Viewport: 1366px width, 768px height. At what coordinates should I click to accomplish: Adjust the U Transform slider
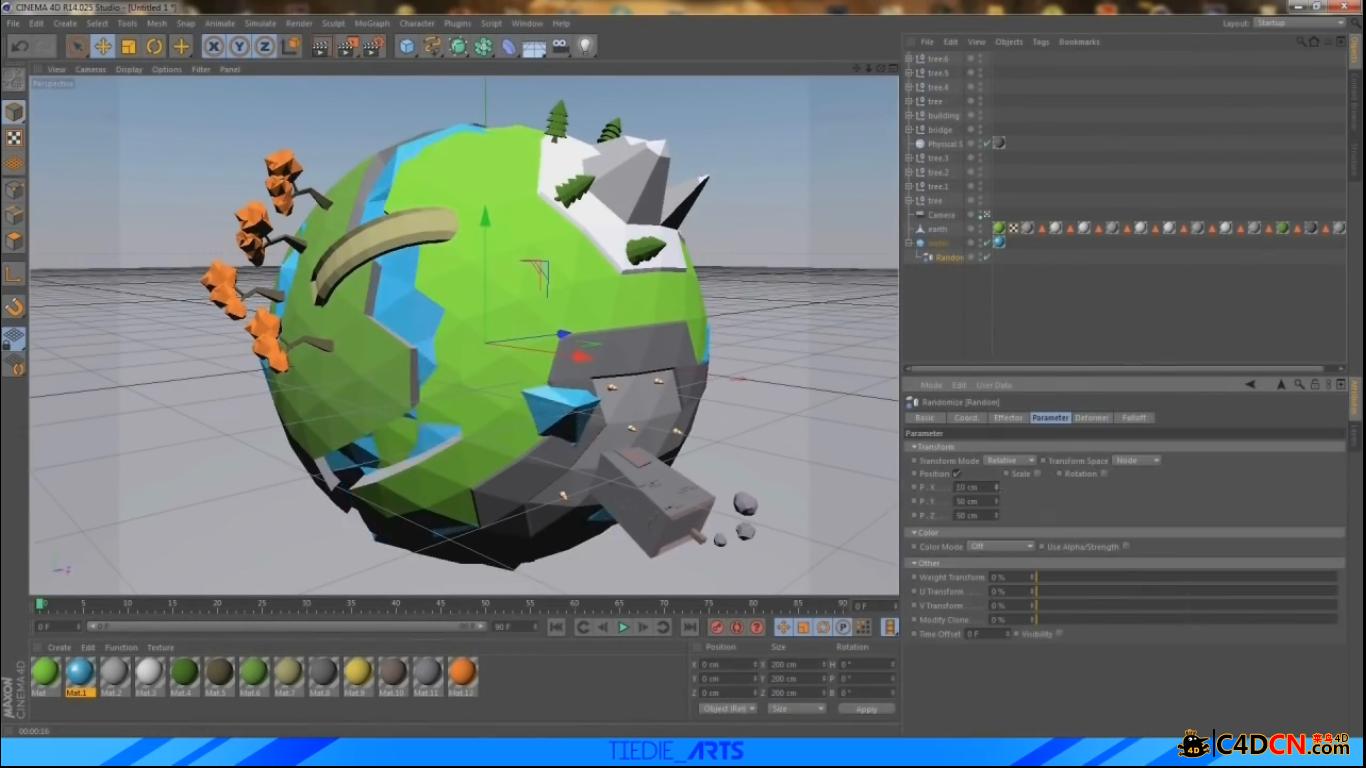[1186, 591]
